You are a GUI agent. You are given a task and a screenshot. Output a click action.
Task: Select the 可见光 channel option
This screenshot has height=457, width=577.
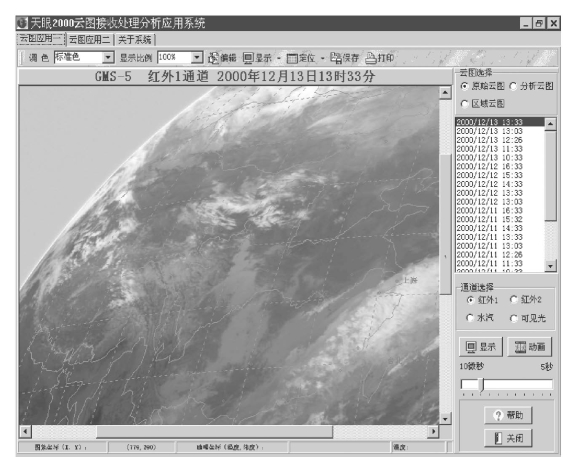514,318
